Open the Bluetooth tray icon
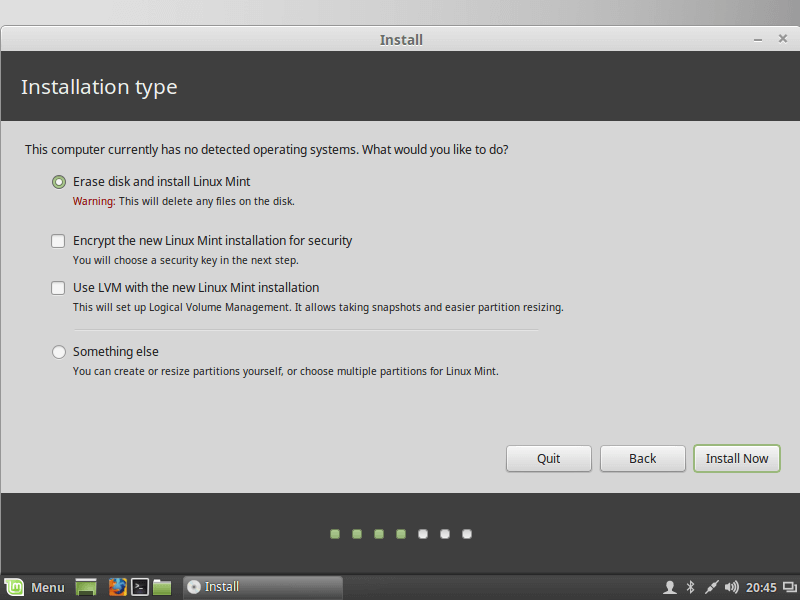The height and width of the screenshot is (600, 800). coord(690,587)
